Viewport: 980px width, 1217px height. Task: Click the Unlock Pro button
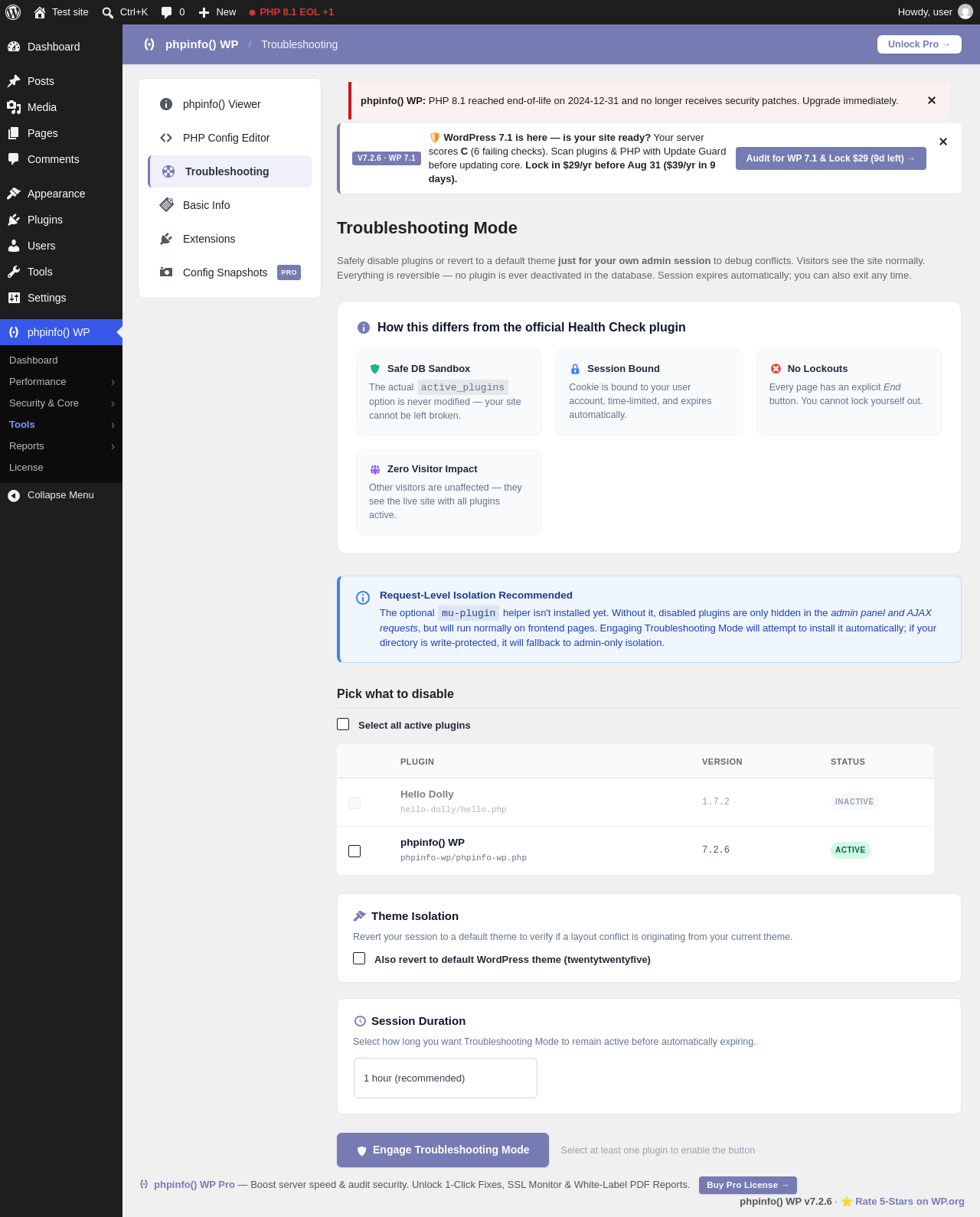[x=920, y=44]
